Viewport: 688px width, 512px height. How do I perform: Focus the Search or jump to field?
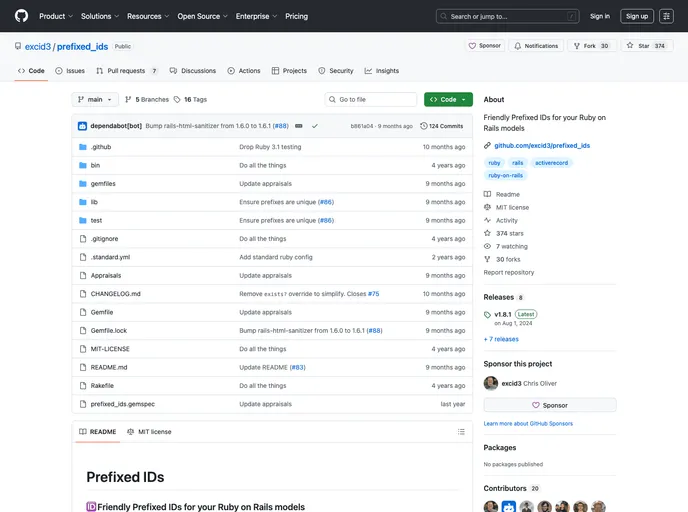click(508, 16)
